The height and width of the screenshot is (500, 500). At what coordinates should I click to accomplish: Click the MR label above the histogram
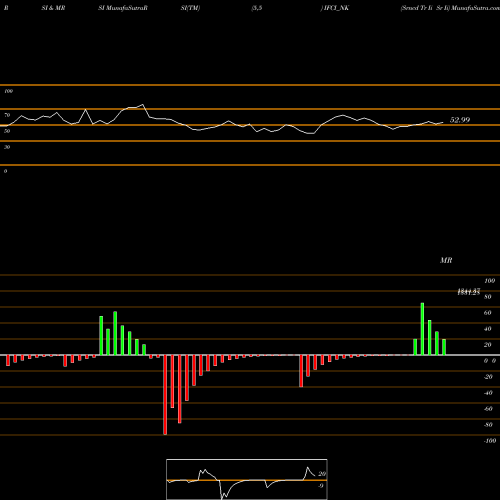(x=446, y=260)
